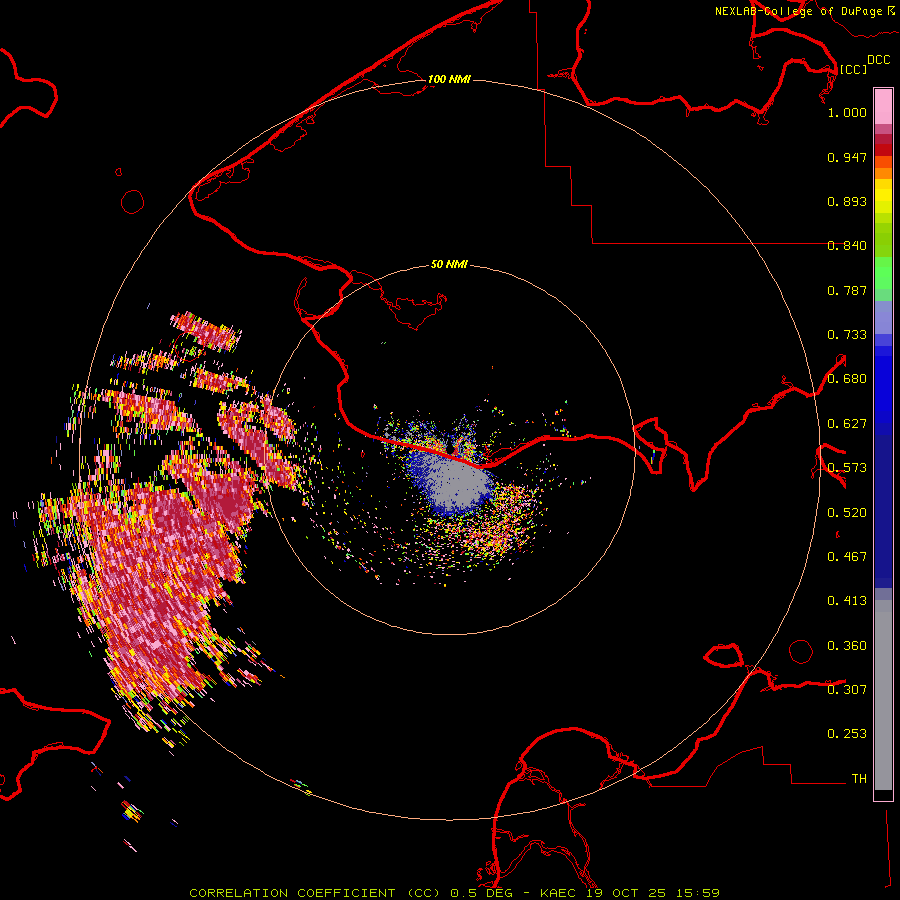Screen dimensions: 900x900
Task: Click the bright green color bar segment
Action: point(883,273)
